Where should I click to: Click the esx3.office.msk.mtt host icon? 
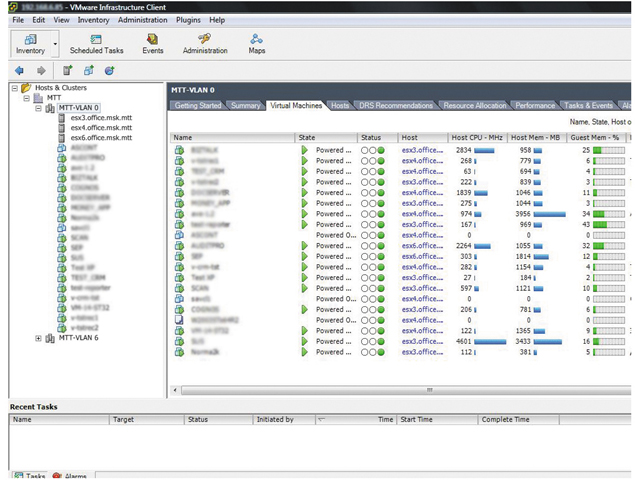[x=62, y=118]
